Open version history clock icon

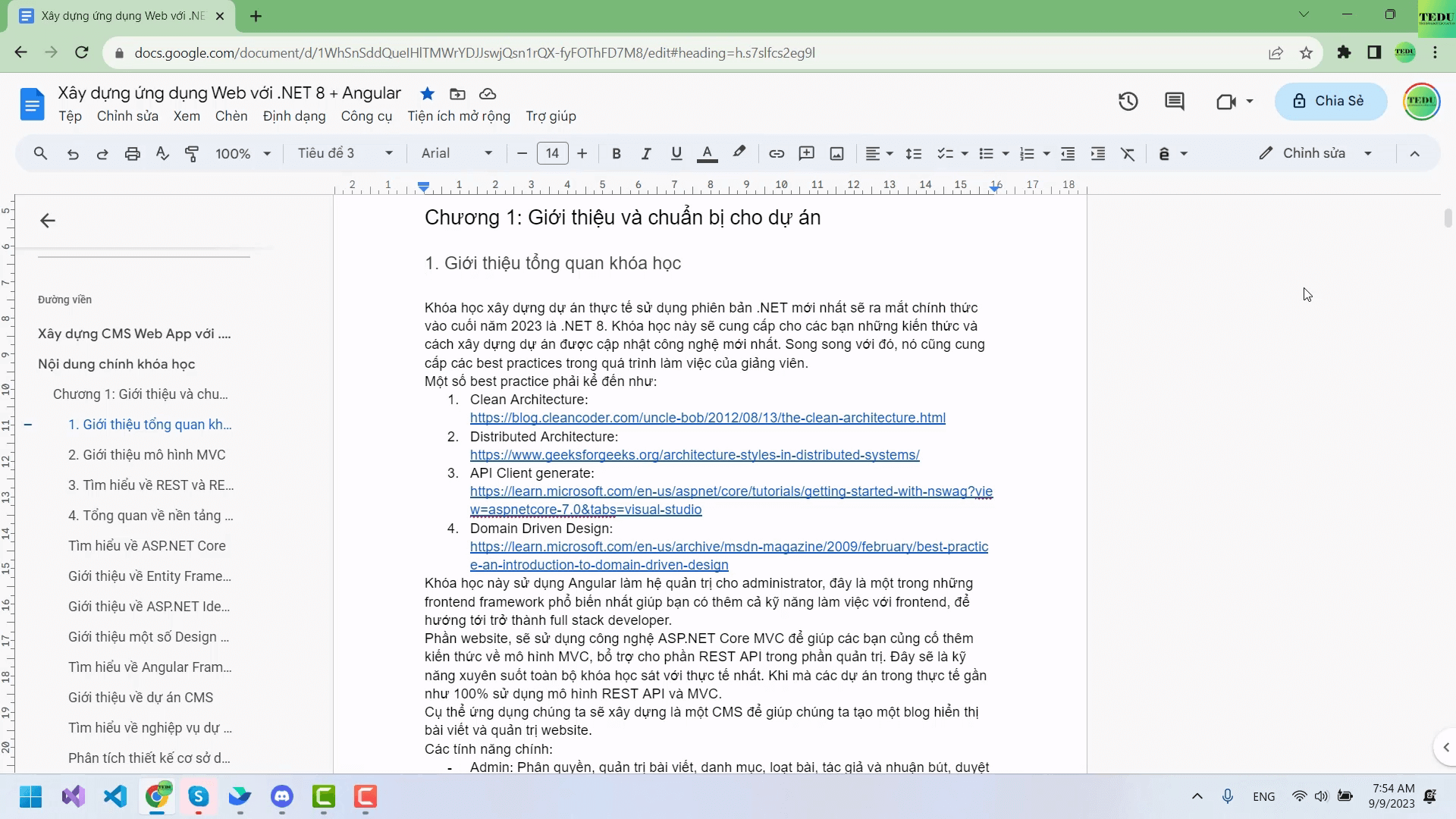tap(1128, 101)
